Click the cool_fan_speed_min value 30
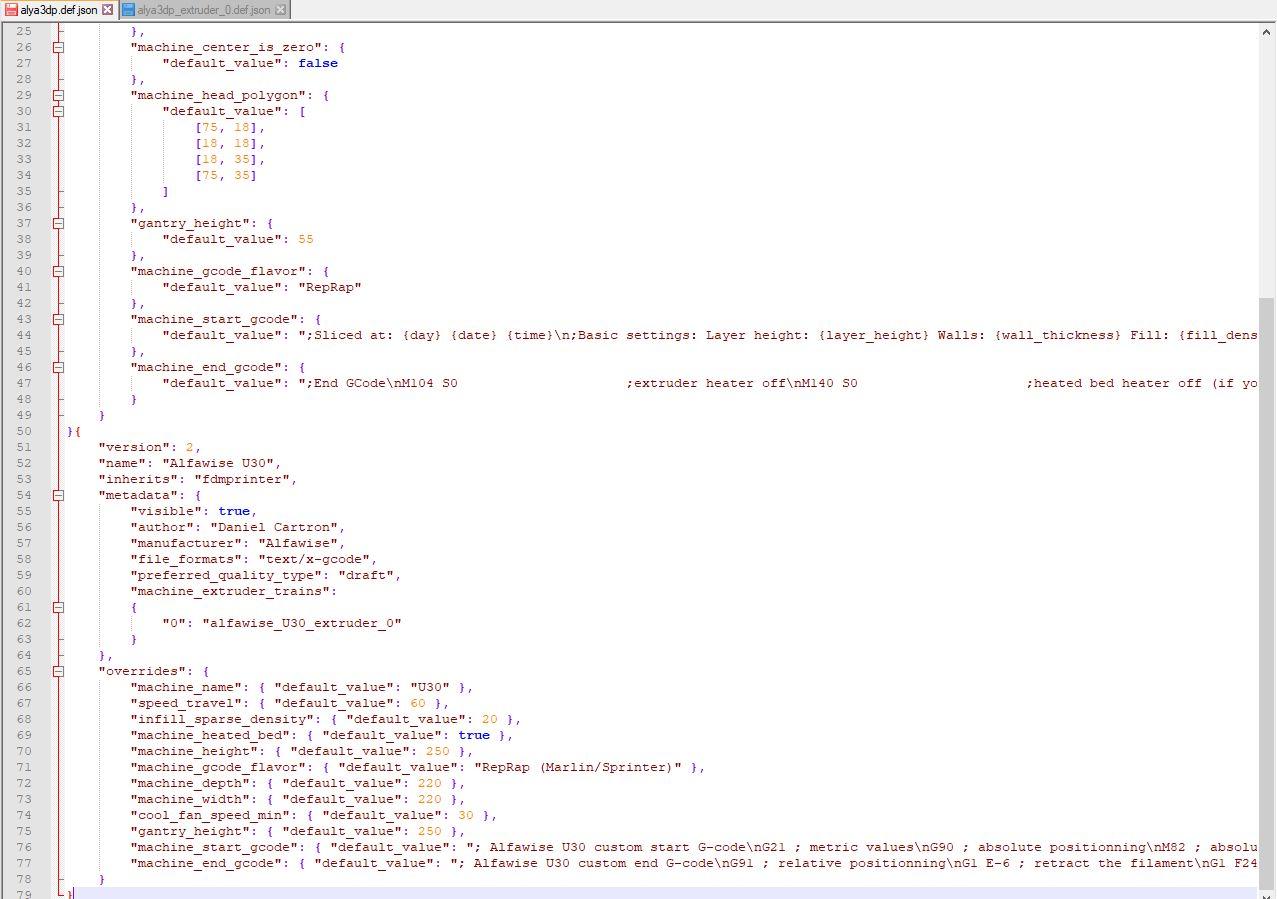Screen dimensions: 1277x899 [x=466, y=815]
